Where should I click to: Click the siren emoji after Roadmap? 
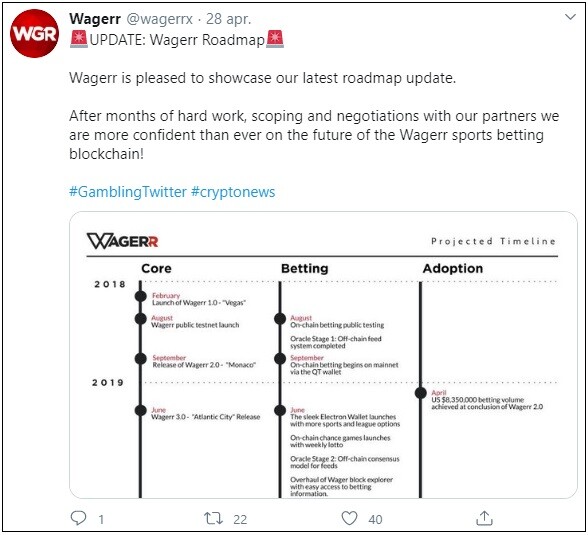click(275, 39)
